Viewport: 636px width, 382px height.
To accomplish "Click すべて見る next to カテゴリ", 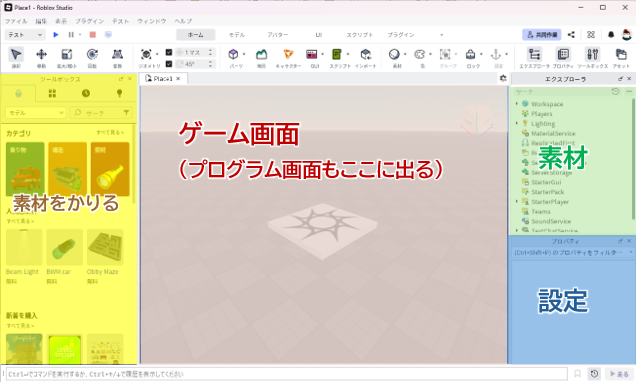I will coord(110,133).
